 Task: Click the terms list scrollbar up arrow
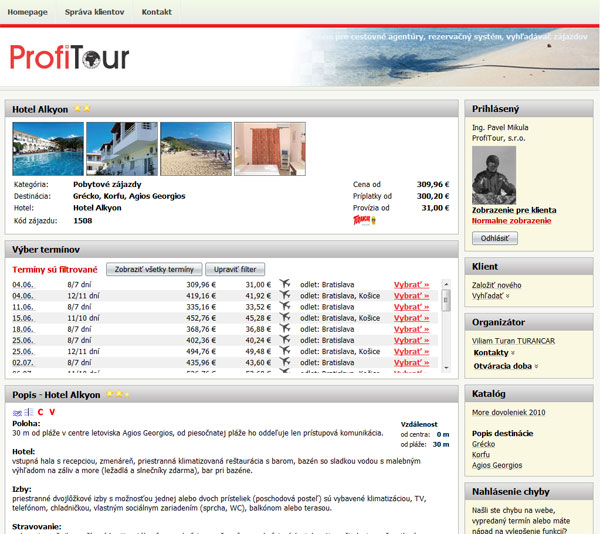[x=446, y=284]
